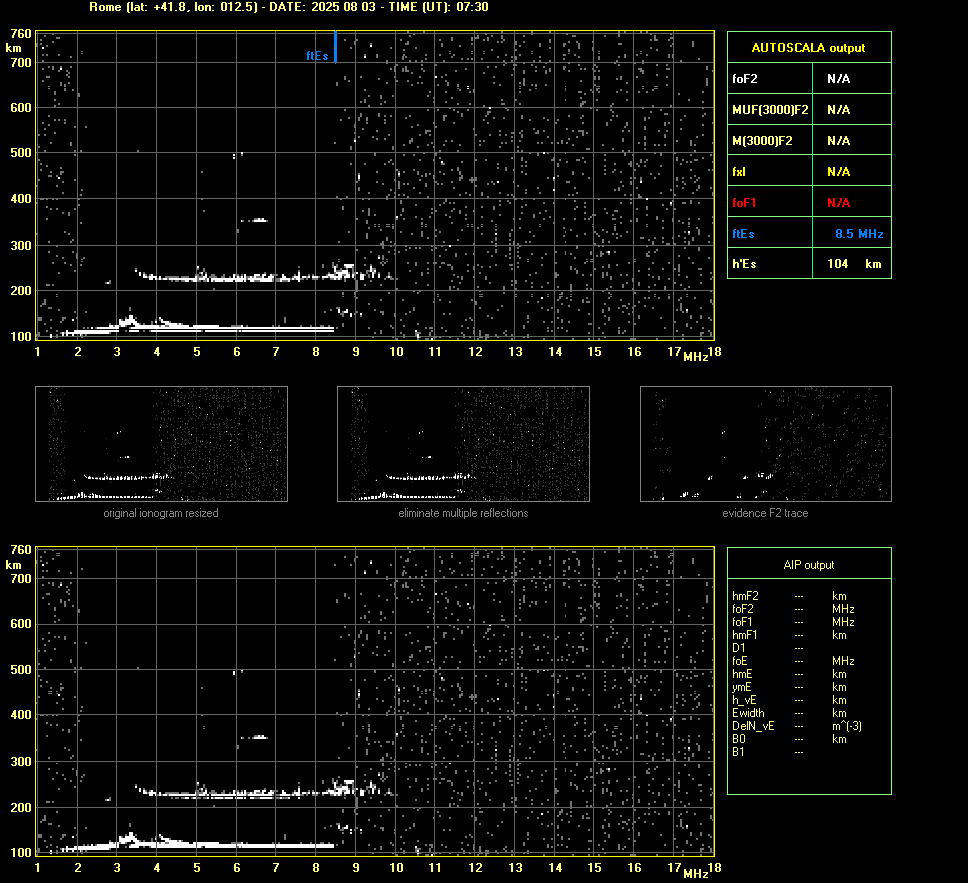The height and width of the screenshot is (883, 968).
Task: Click the '760' height label on top ionogram
Action: point(20,34)
